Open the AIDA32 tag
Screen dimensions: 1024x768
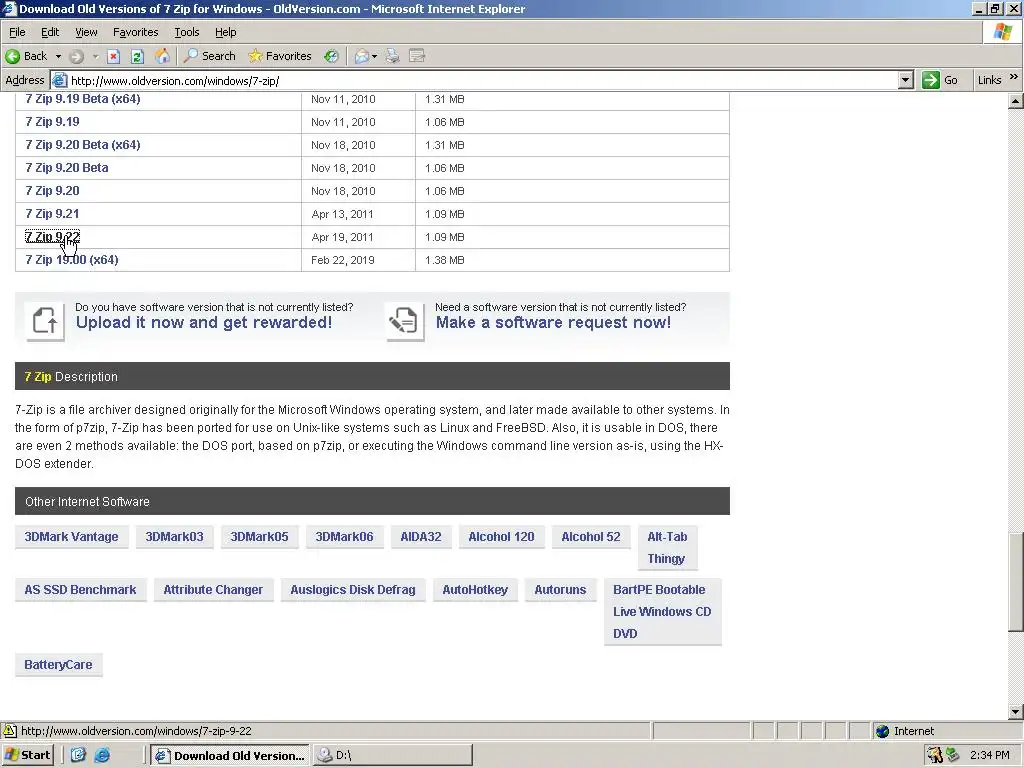421,537
